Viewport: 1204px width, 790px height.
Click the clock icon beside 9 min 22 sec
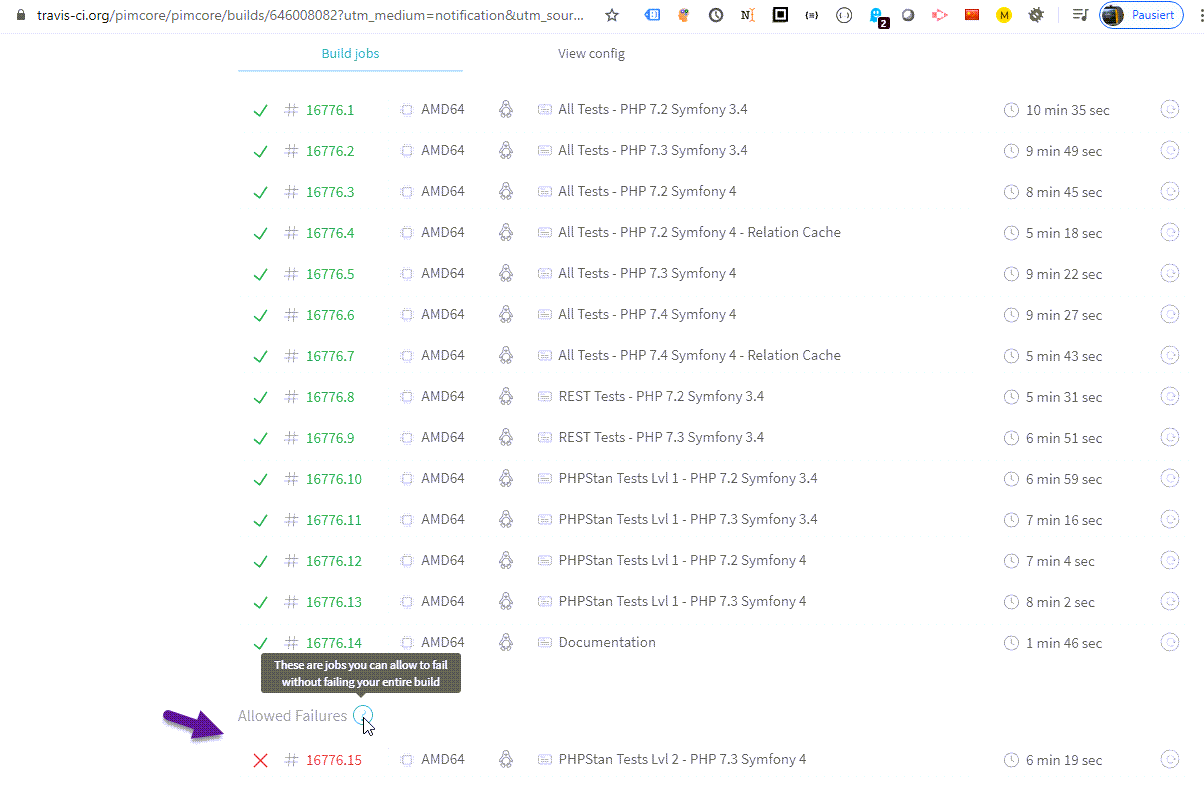1011,274
